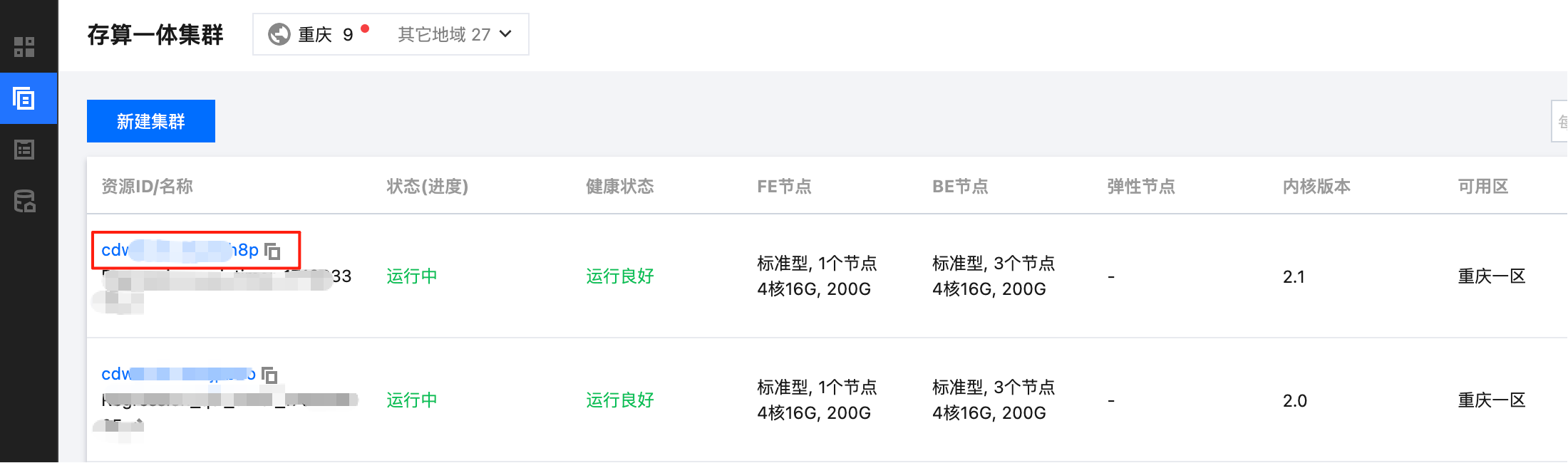The height and width of the screenshot is (463, 1568).
Task: Click the search input at right edge
Action: 1559,121
